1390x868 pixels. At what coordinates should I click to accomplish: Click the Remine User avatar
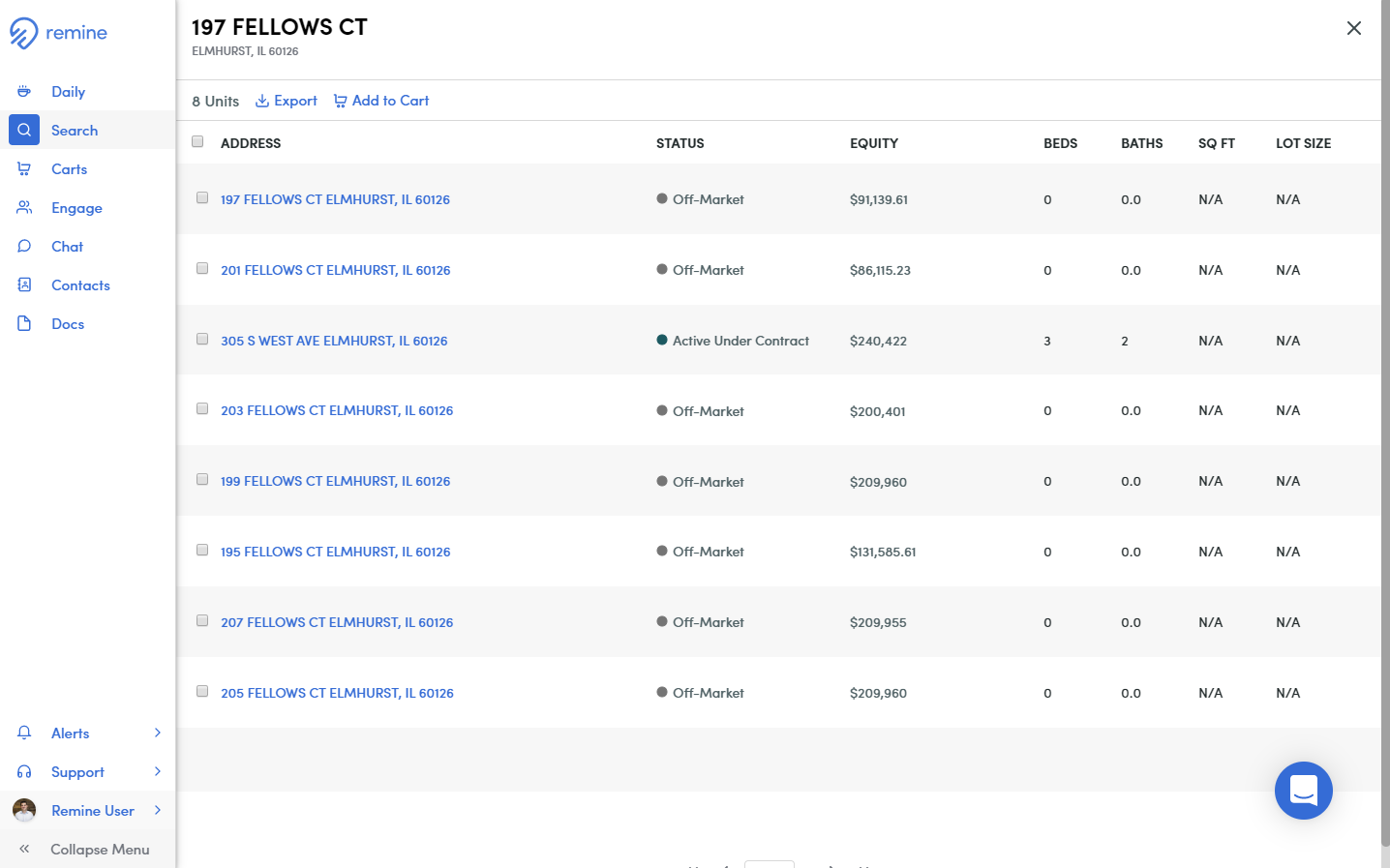click(x=24, y=811)
